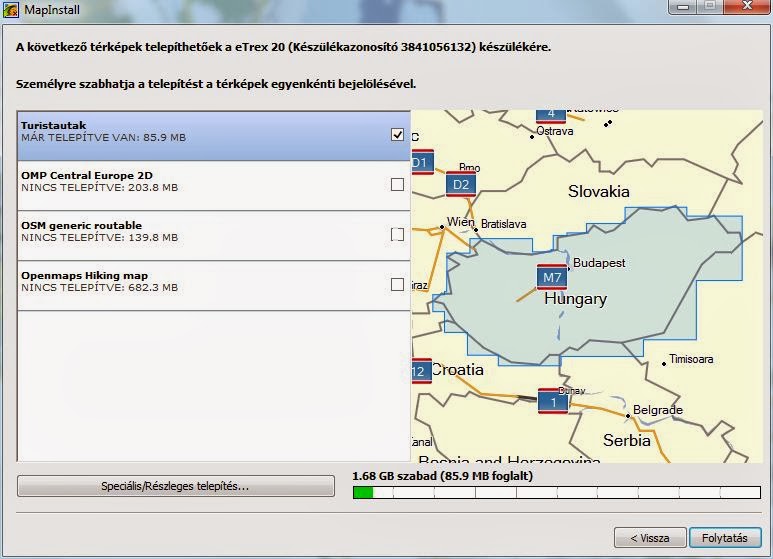Click the Budapest label on the map
The image size is (773, 559).
pos(599,263)
